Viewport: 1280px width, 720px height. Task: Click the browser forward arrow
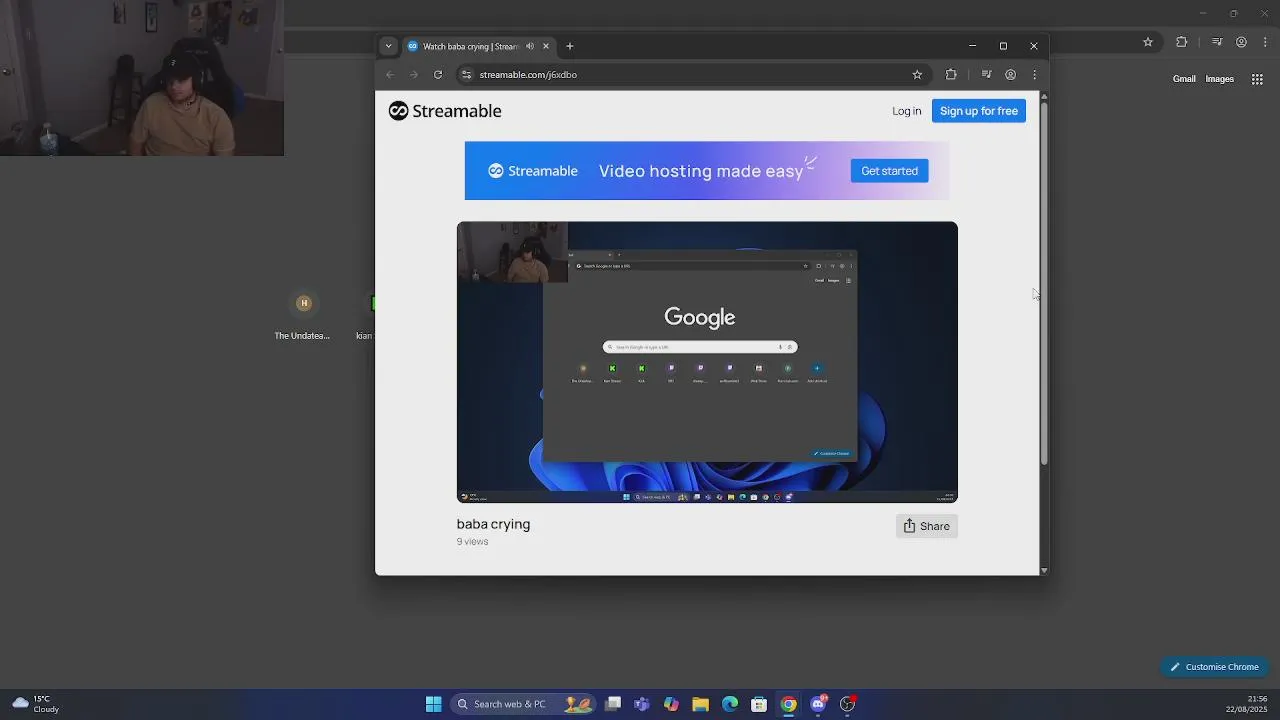point(414,75)
